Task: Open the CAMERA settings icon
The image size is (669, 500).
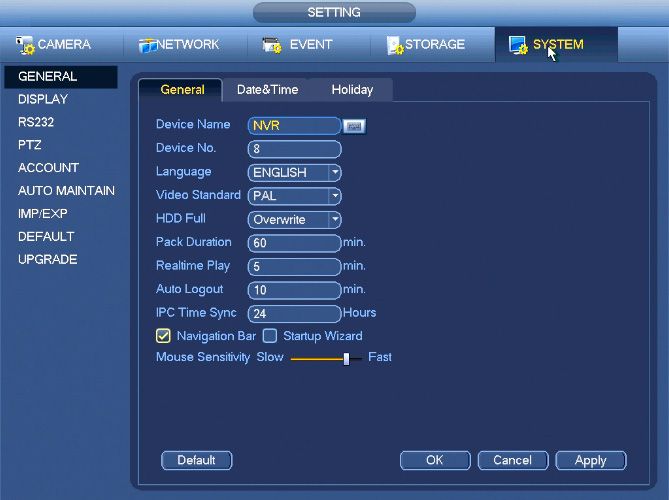Action: [25, 45]
